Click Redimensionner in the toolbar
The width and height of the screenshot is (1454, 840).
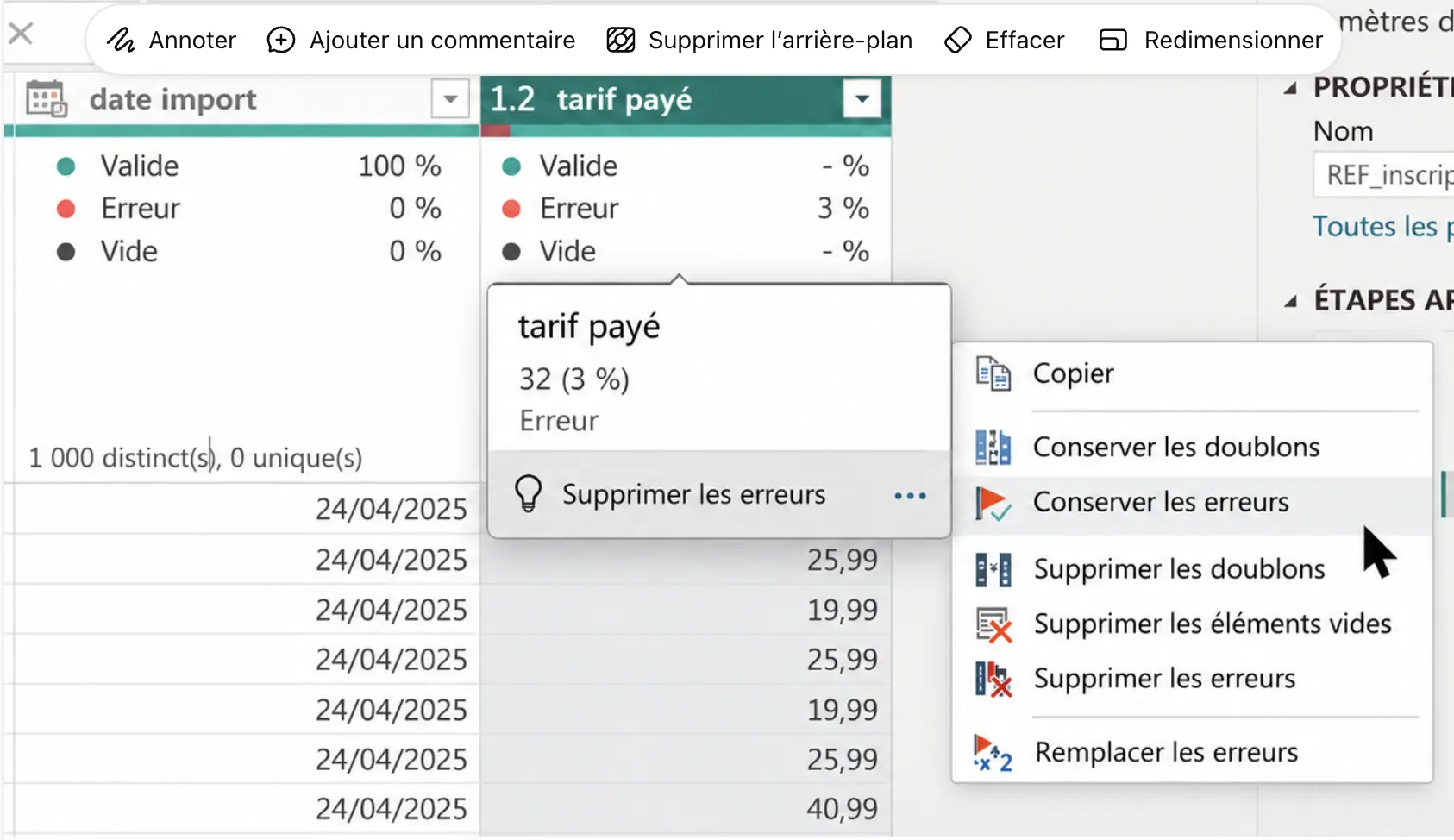click(x=1211, y=40)
